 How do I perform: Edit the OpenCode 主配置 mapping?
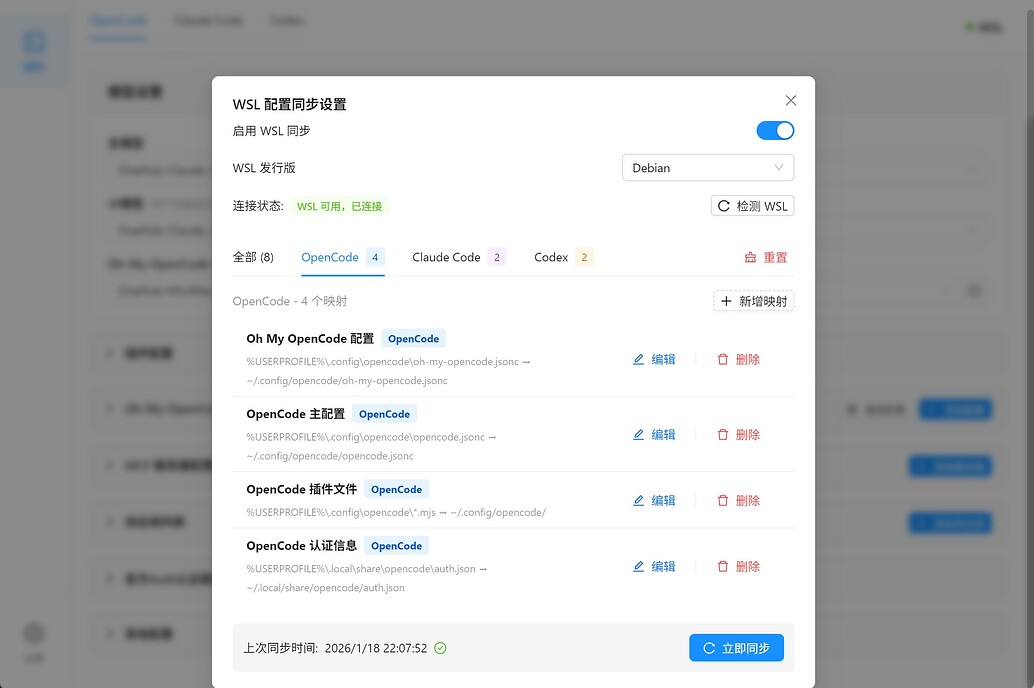coord(654,435)
